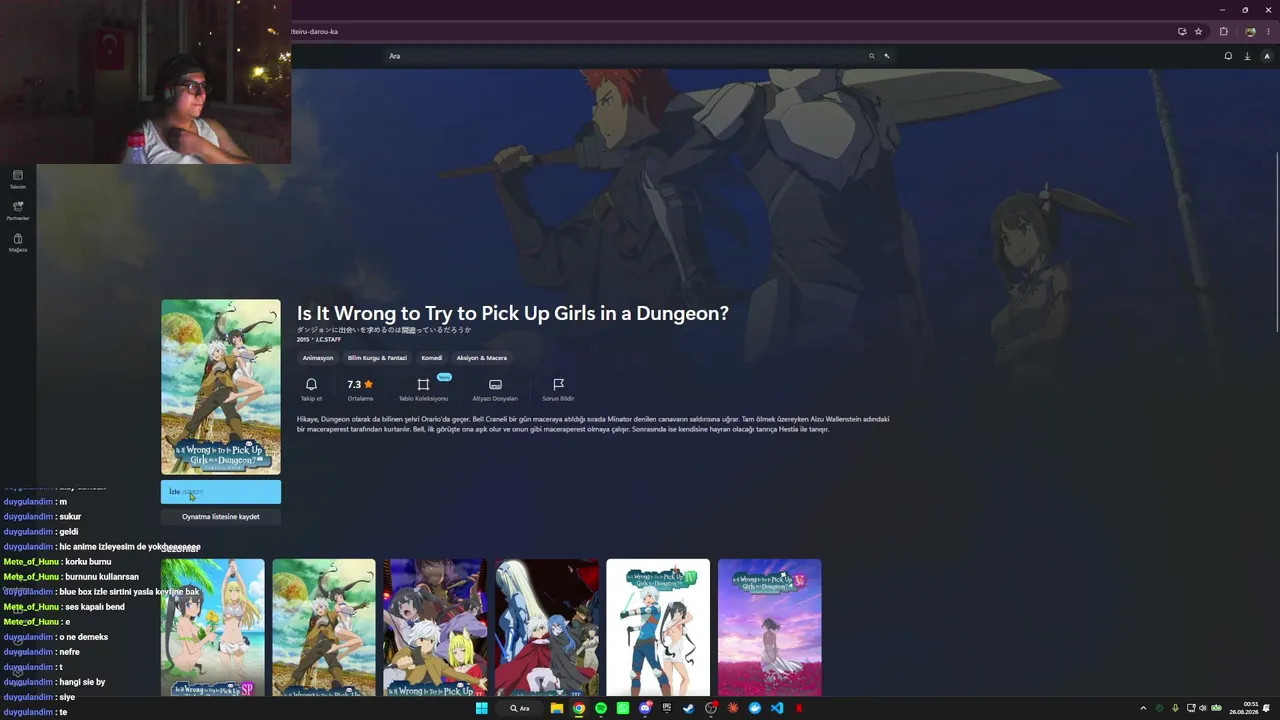Click the anime title heading text
Screen dimensions: 1280x720
[513, 313]
